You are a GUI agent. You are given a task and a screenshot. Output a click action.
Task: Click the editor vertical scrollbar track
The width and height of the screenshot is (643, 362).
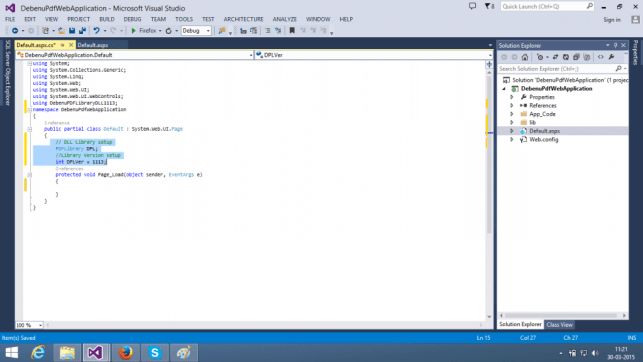tap(489, 194)
